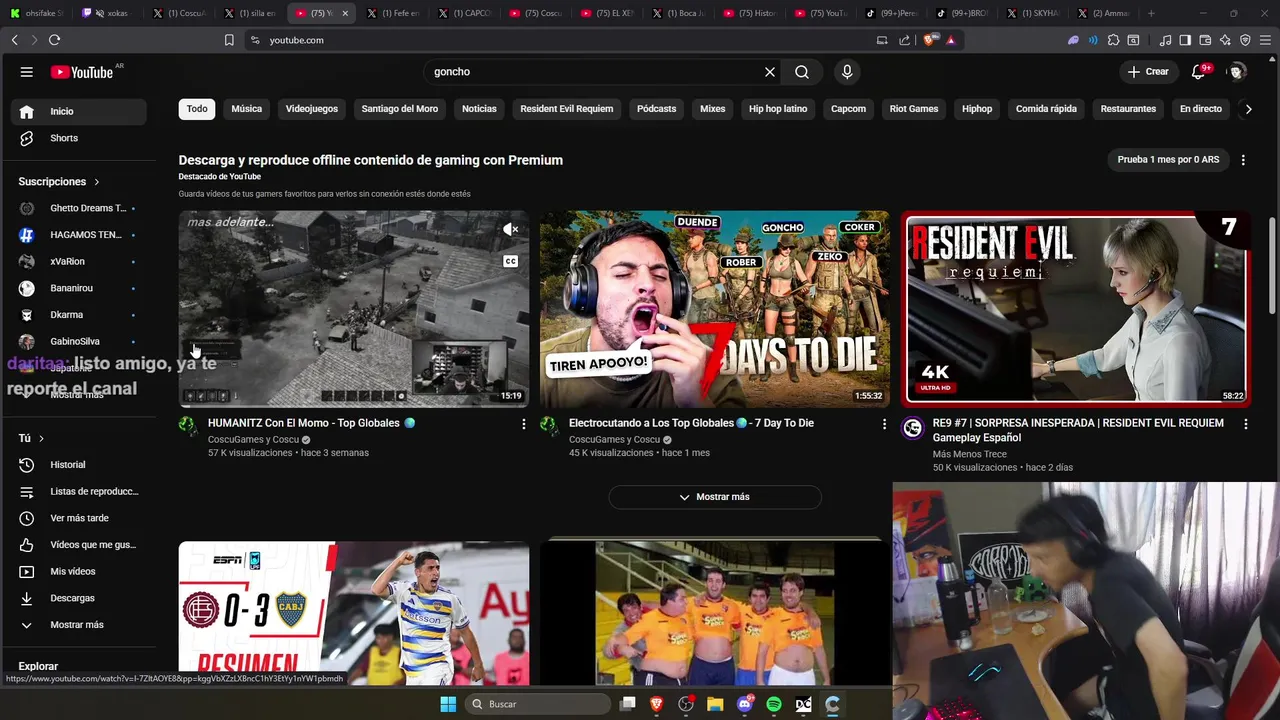Open the account avatar menu

click(1238, 72)
